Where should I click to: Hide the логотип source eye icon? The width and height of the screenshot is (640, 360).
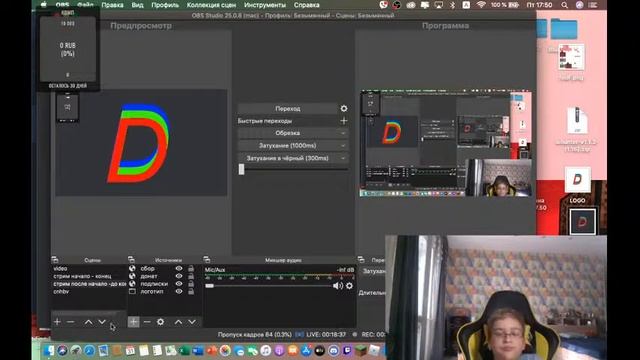point(179,291)
